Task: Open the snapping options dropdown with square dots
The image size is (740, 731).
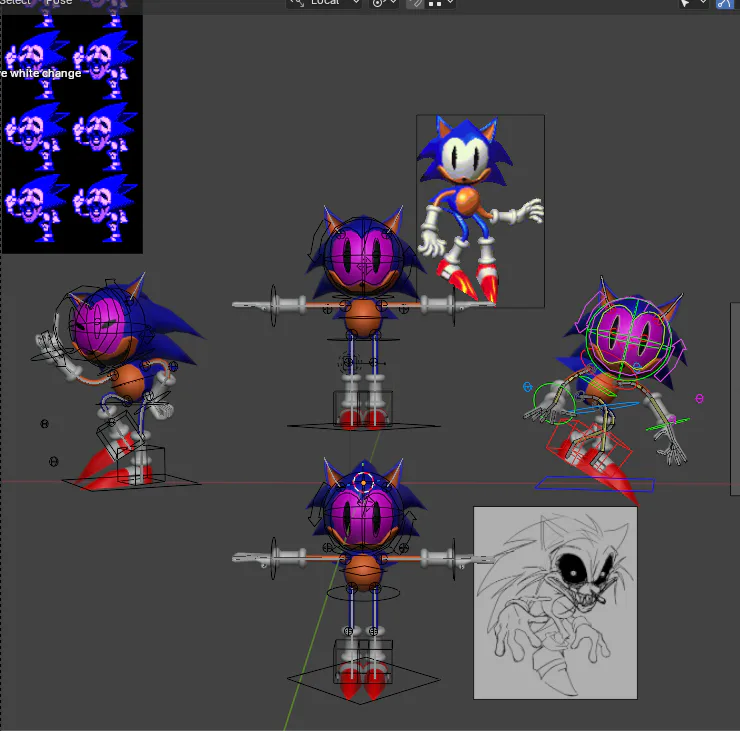Action: pyautogui.click(x=440, y=3)
